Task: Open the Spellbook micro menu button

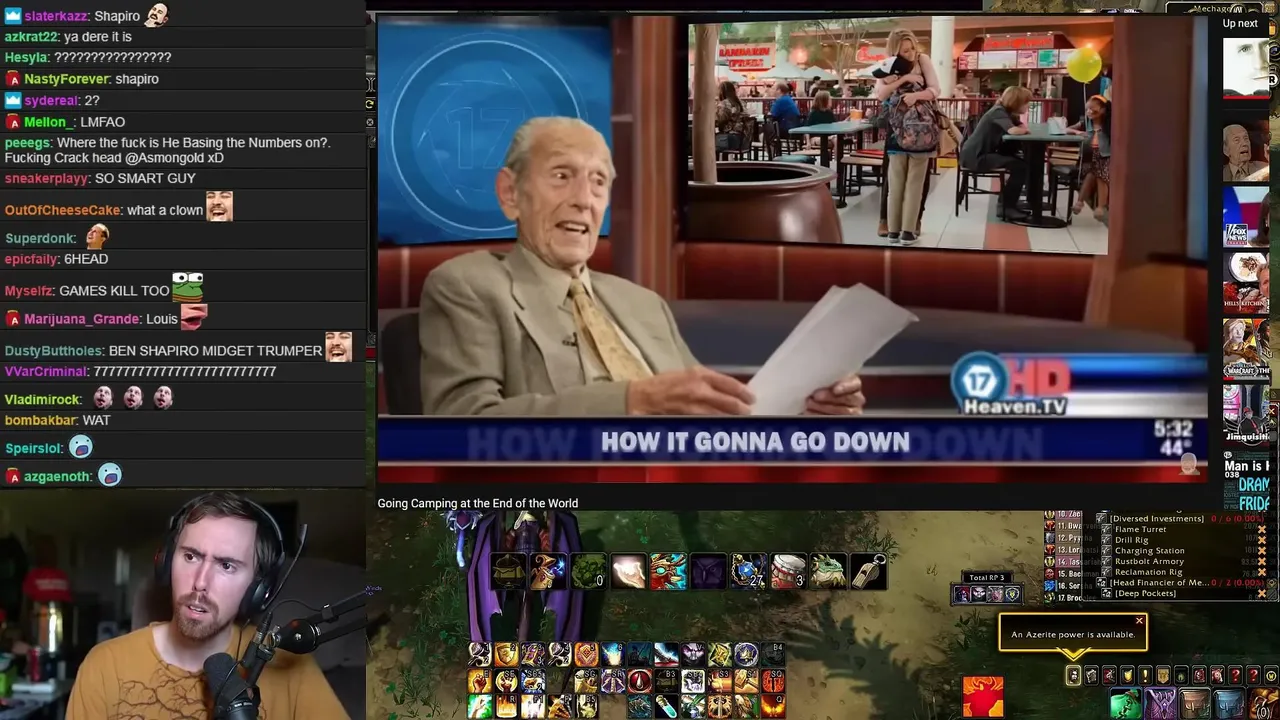Action: click(1091, 676)
